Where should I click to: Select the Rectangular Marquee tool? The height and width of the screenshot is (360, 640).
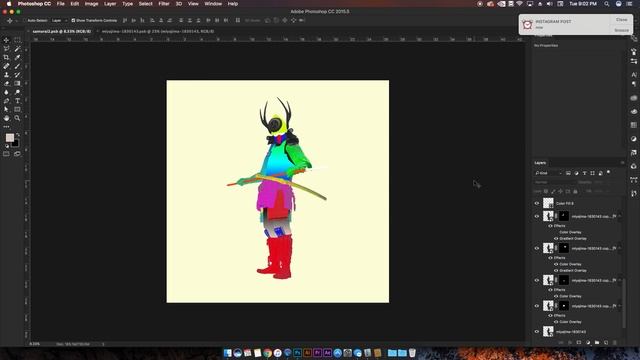coord(17,40)
